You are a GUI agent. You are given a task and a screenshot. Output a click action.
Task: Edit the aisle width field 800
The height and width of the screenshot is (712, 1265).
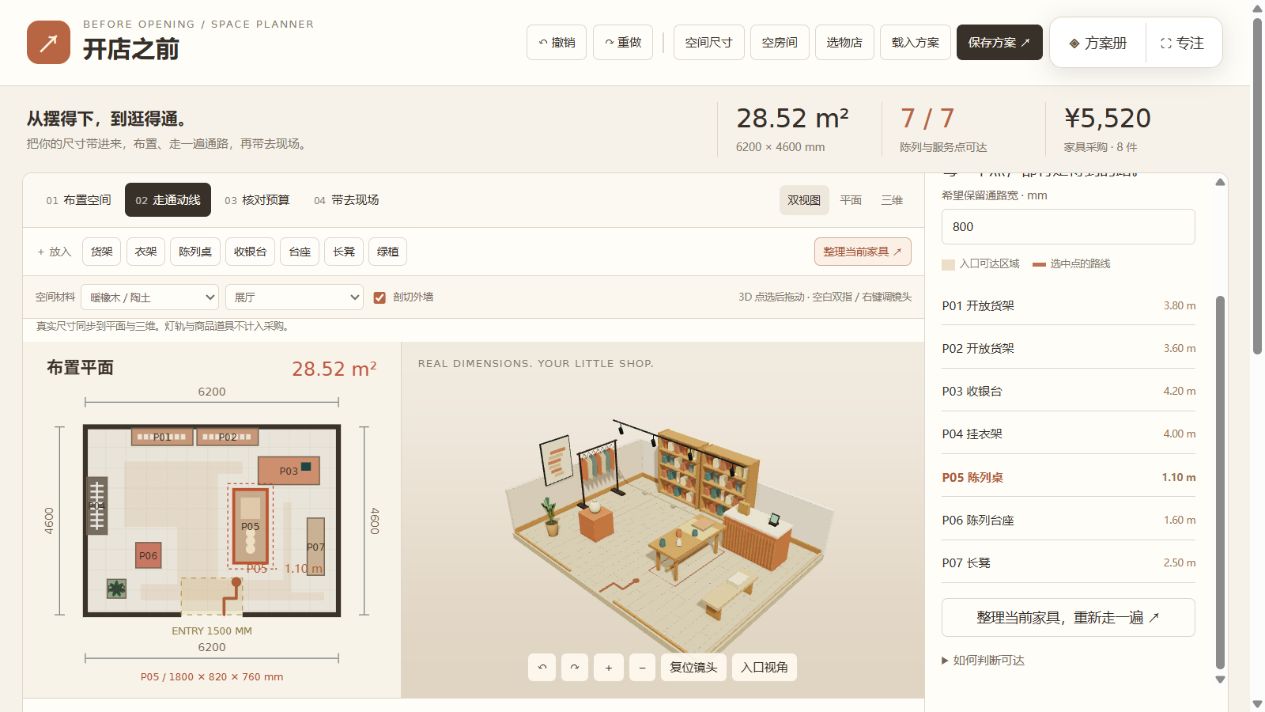click(1068, 227)
